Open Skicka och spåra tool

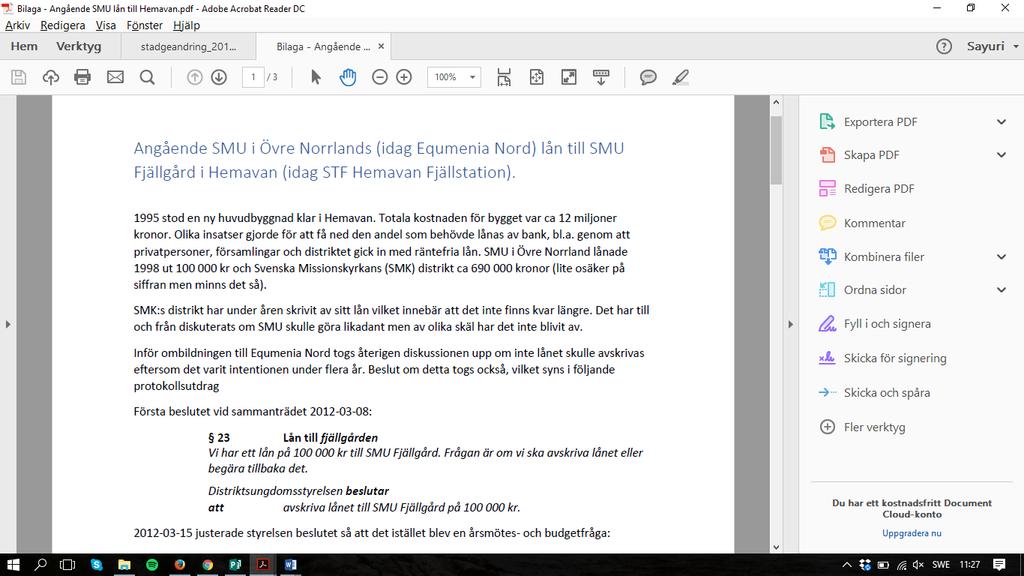click(886, 392)
